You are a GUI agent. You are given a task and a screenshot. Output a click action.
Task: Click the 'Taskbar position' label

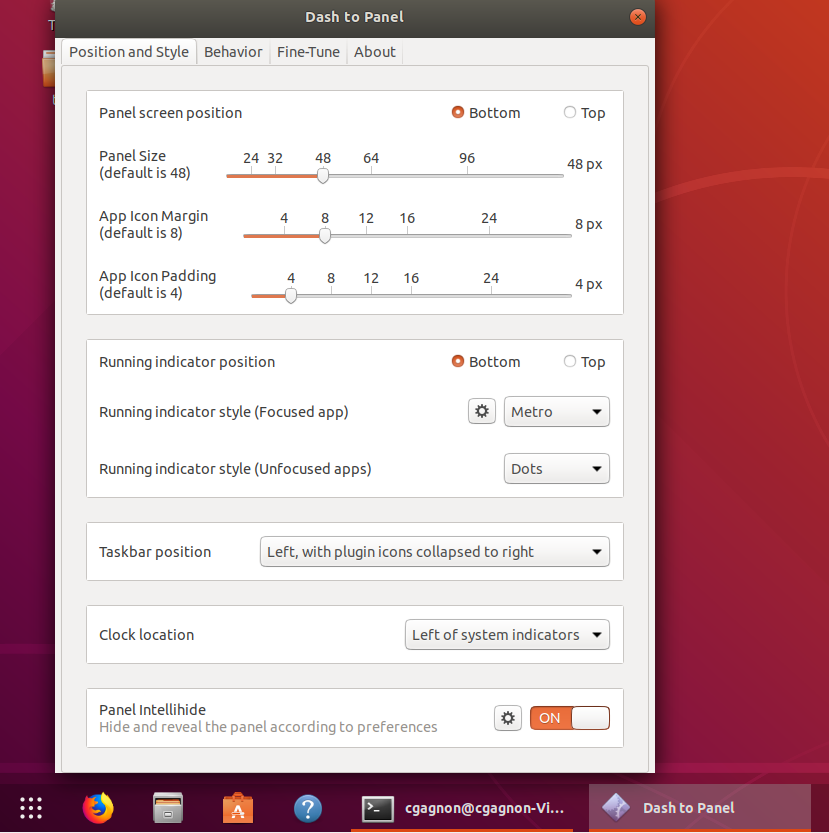(155, 552)
